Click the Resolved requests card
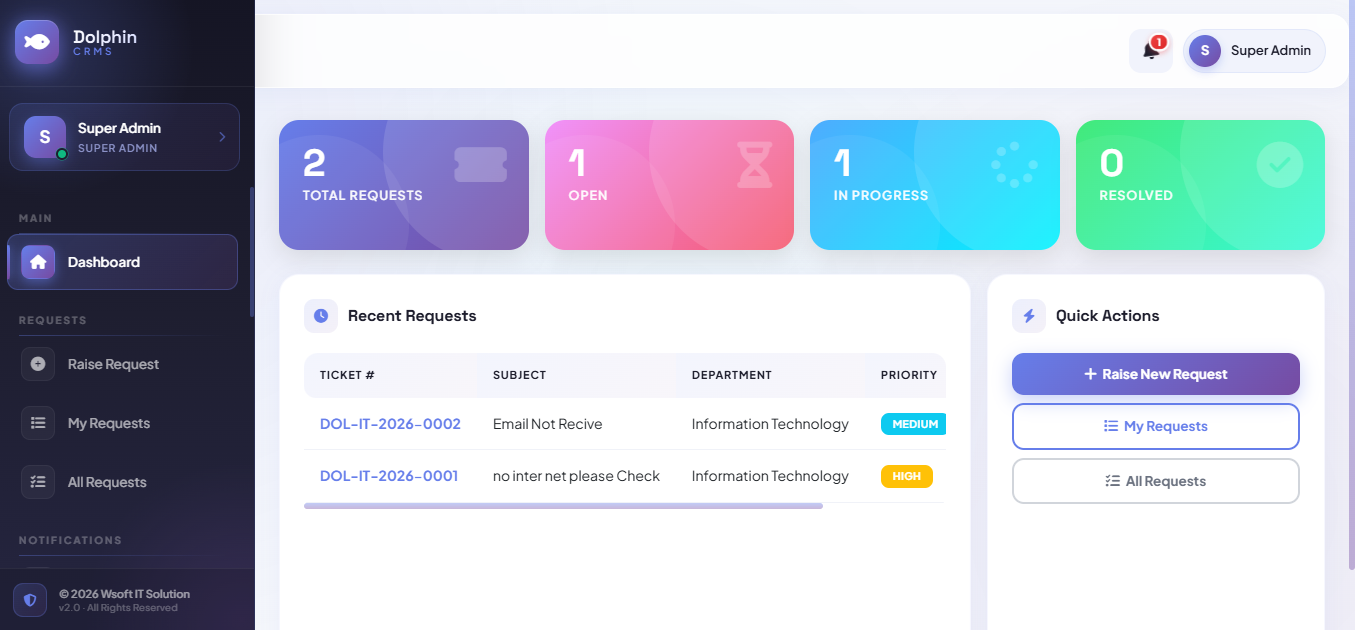The width and height of the screenshot is (1355, 630). [x=1200, y=185]
